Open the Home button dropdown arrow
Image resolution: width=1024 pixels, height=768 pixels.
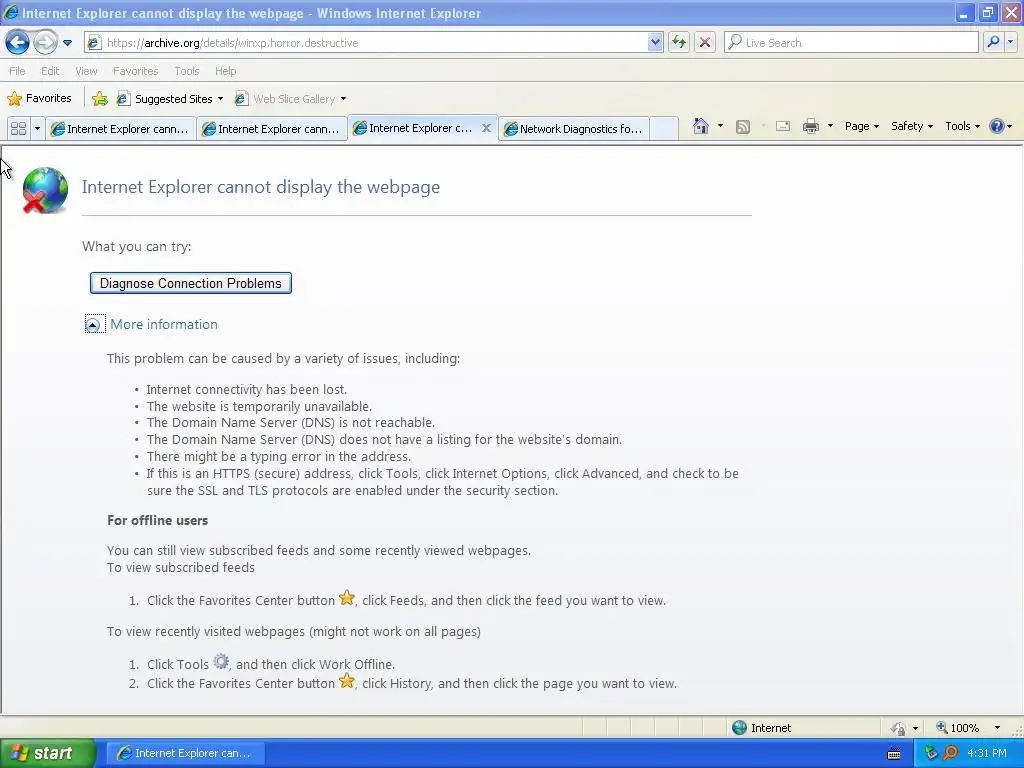point(720,126)
